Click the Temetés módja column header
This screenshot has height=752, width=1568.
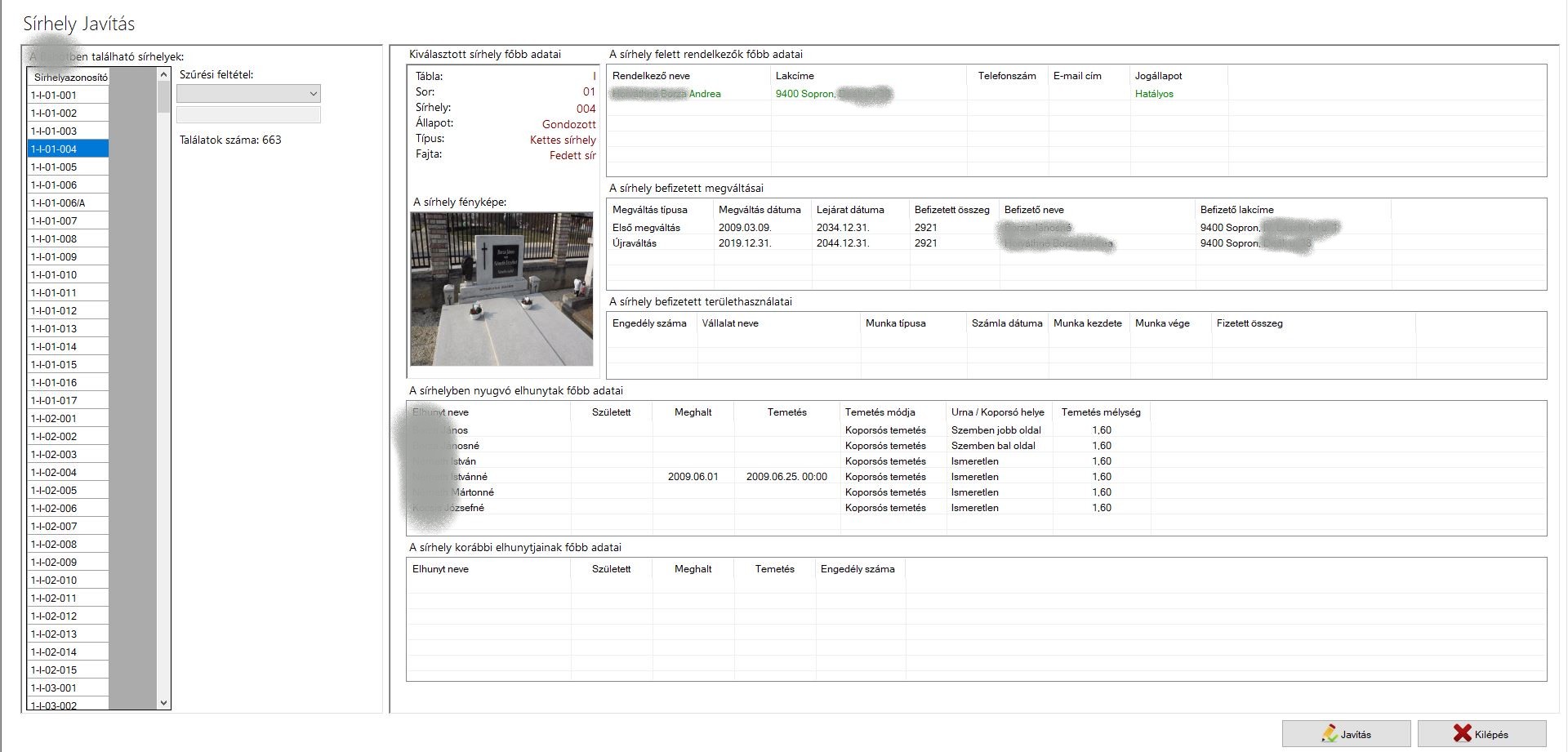pyautogui.click(x=880, y=412)
